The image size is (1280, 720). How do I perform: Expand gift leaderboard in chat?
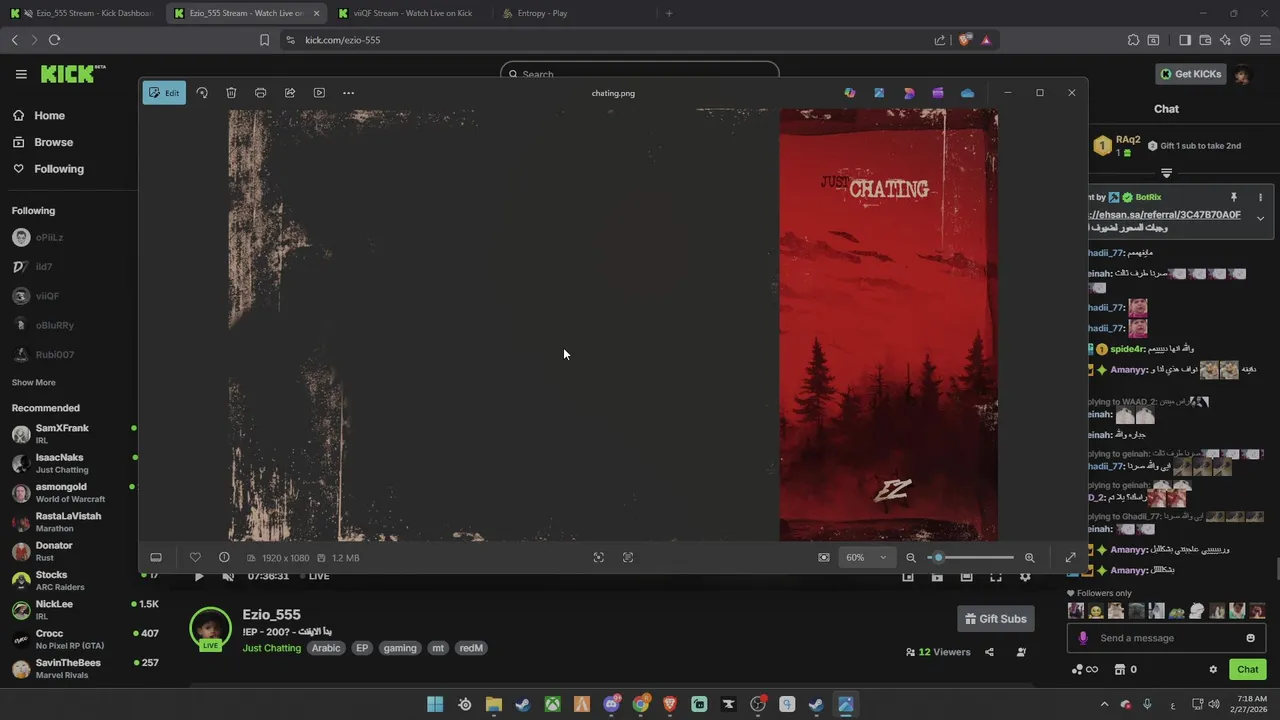point(1166,173)
